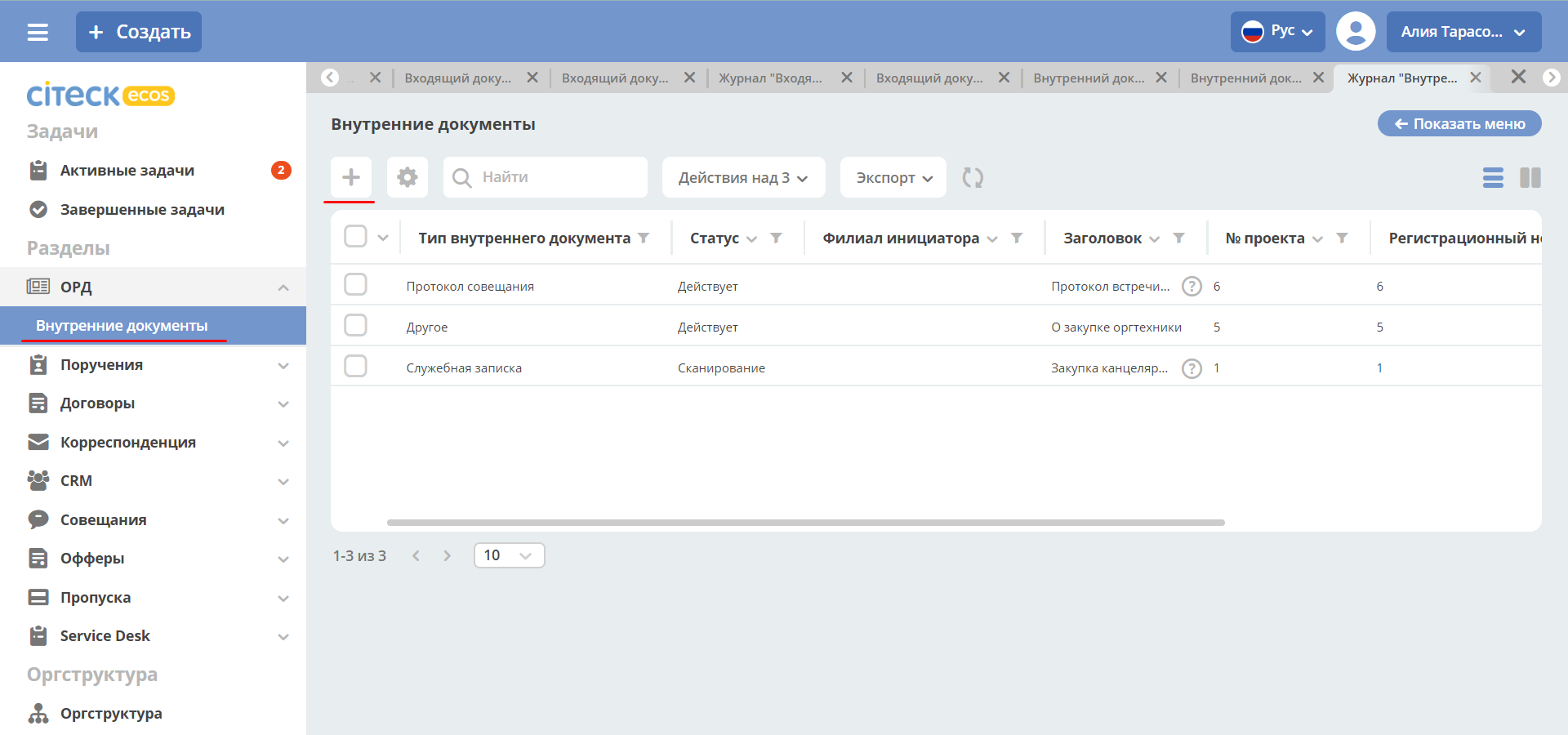Expand the Пропуска section
The height and width of the screenshot is (735, 1568).
pyautogui.click(x=283, y=599)
